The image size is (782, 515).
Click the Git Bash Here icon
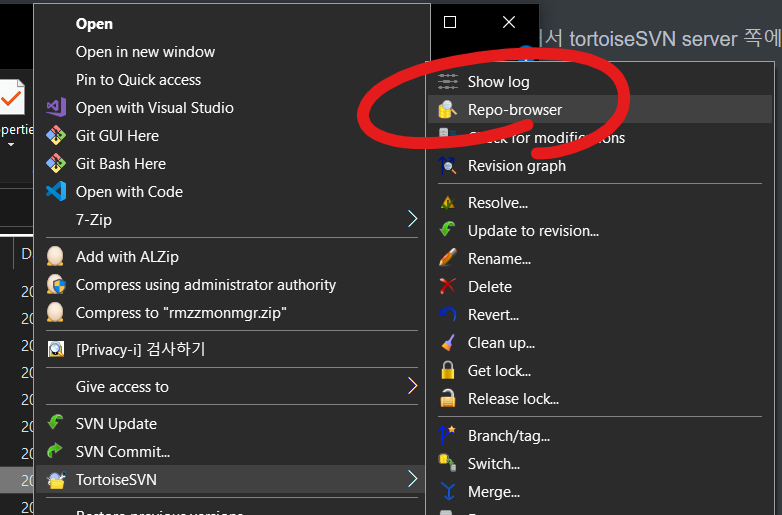click(x=56, y=164)
